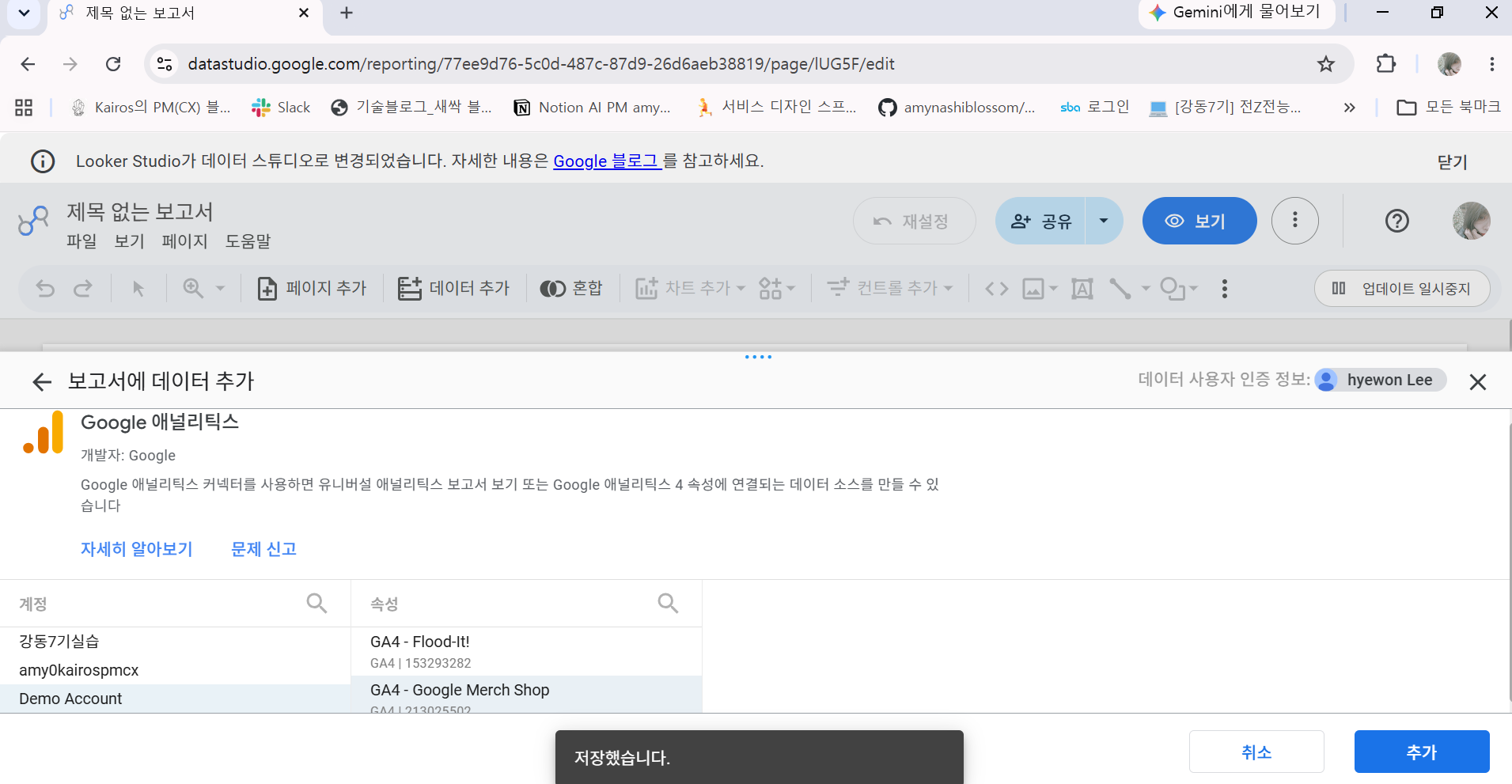Open the 문제 신고 link
1512x784 pixels.
point(263,549)
